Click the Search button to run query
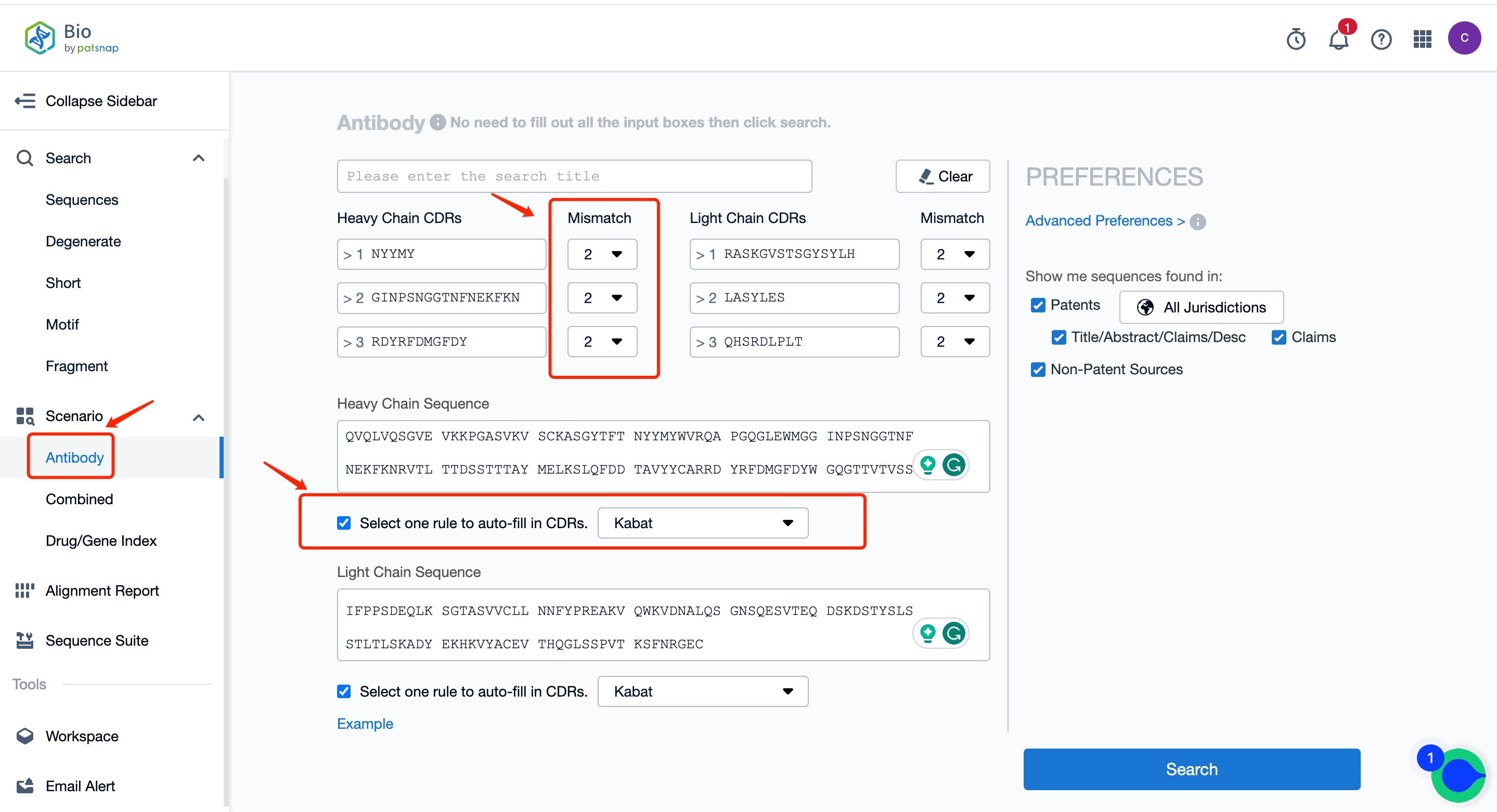This screenshot has width=1497, height=812. click(1192, 769)
